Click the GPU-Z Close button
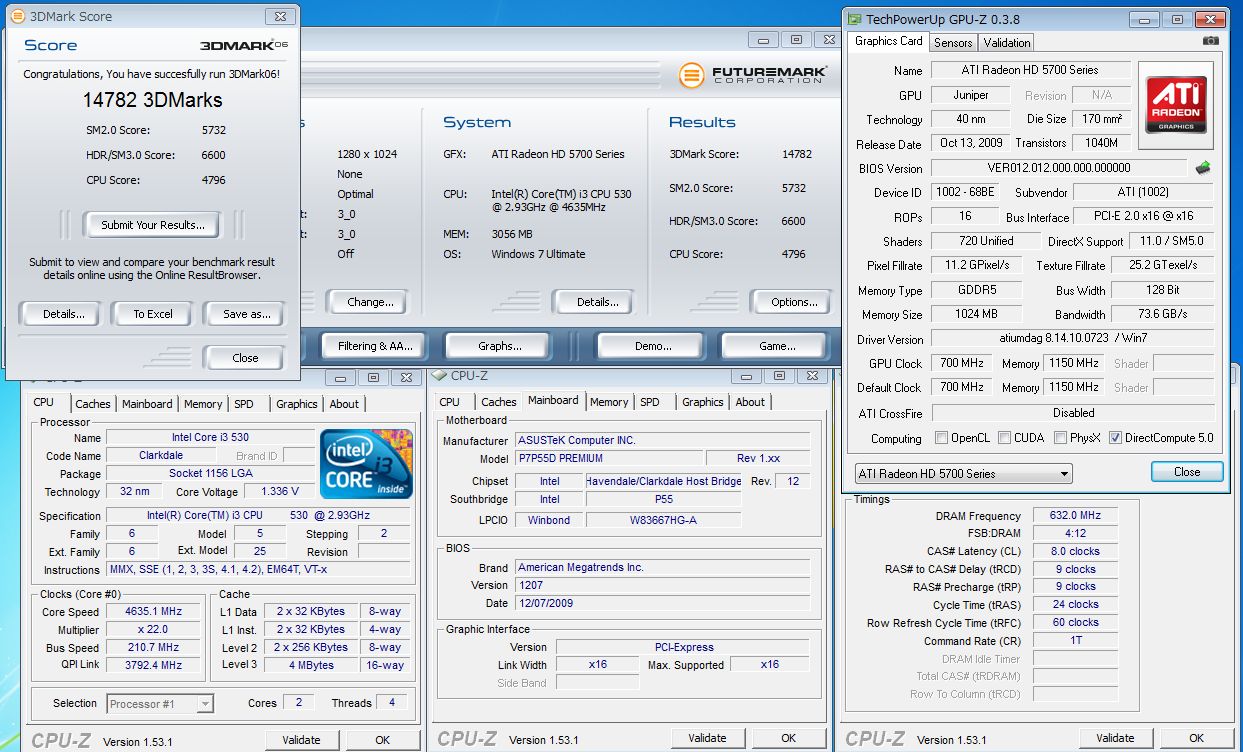The width and height of the screenshot is (1243, 752). click(1187, 472)
